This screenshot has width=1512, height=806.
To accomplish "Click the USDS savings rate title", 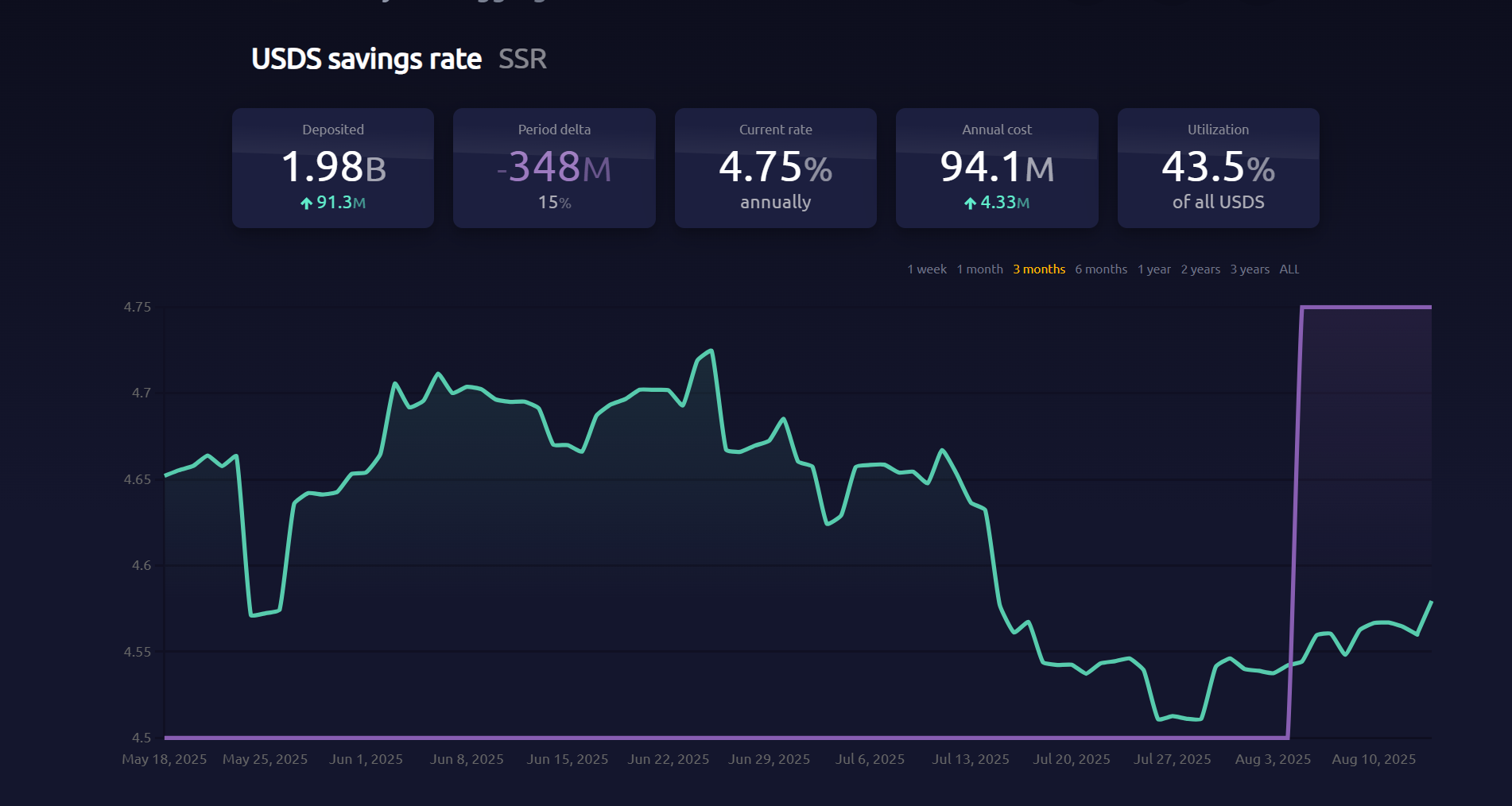I will (x=366, y=59).
